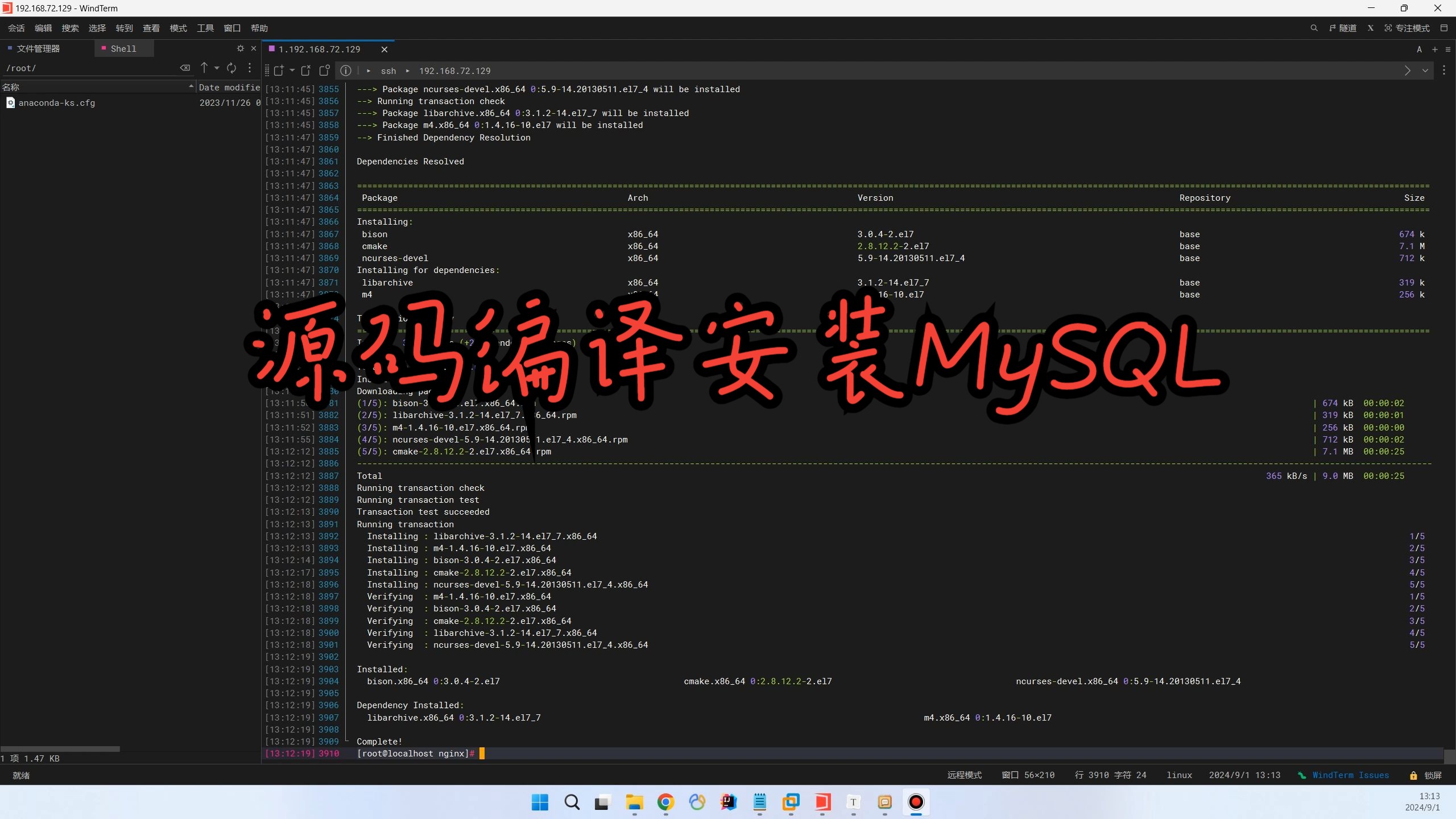Open WindTerm Issues link
The height and width of the screenshot is (819, 1456).
(x=1350, y=775)
